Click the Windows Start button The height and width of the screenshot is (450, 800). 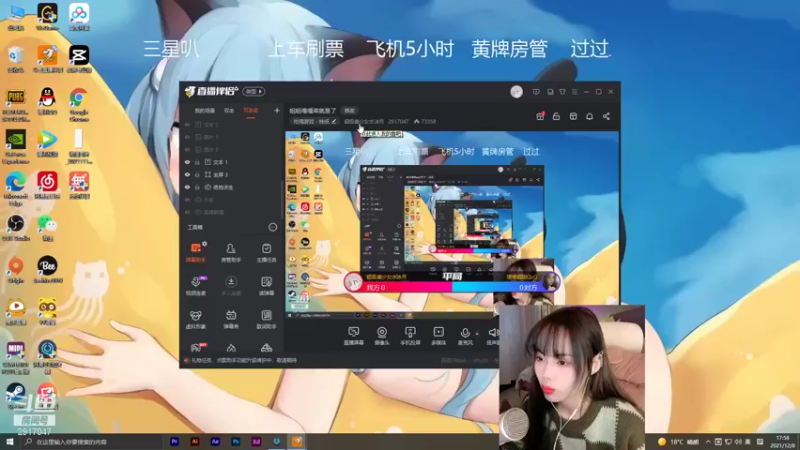tap(9, 442)
